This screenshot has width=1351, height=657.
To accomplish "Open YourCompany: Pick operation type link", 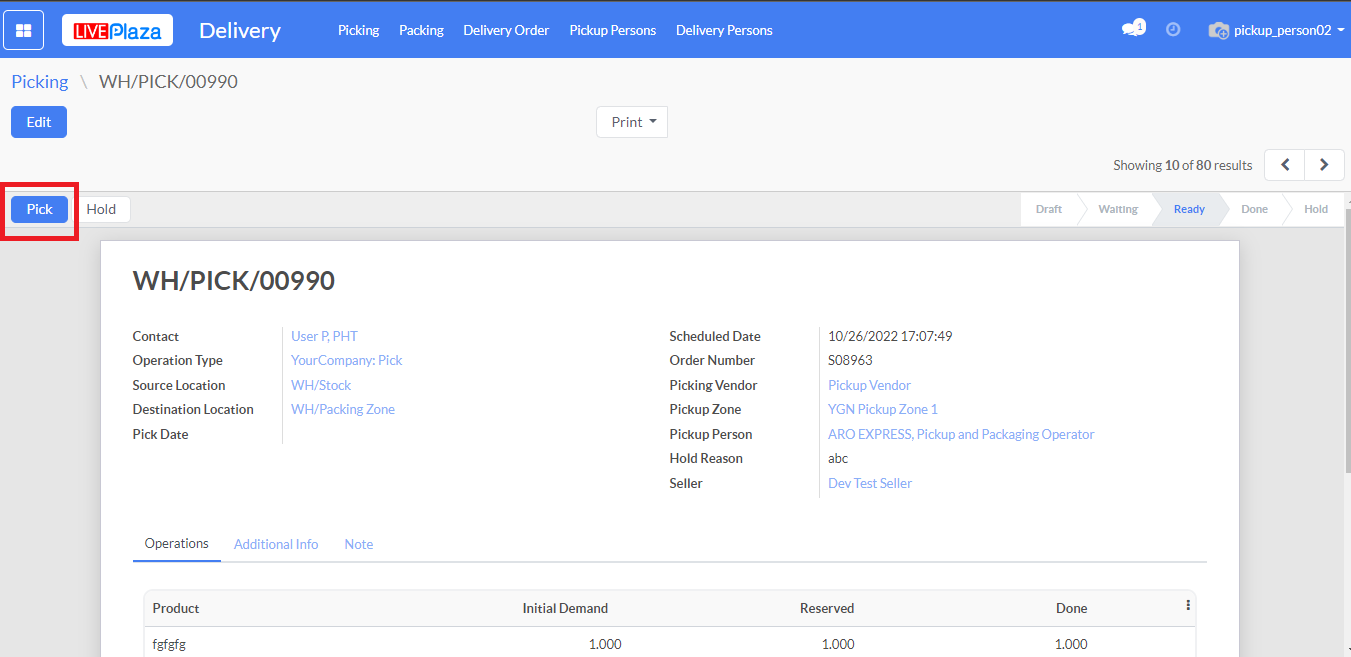I will (347, 360).
